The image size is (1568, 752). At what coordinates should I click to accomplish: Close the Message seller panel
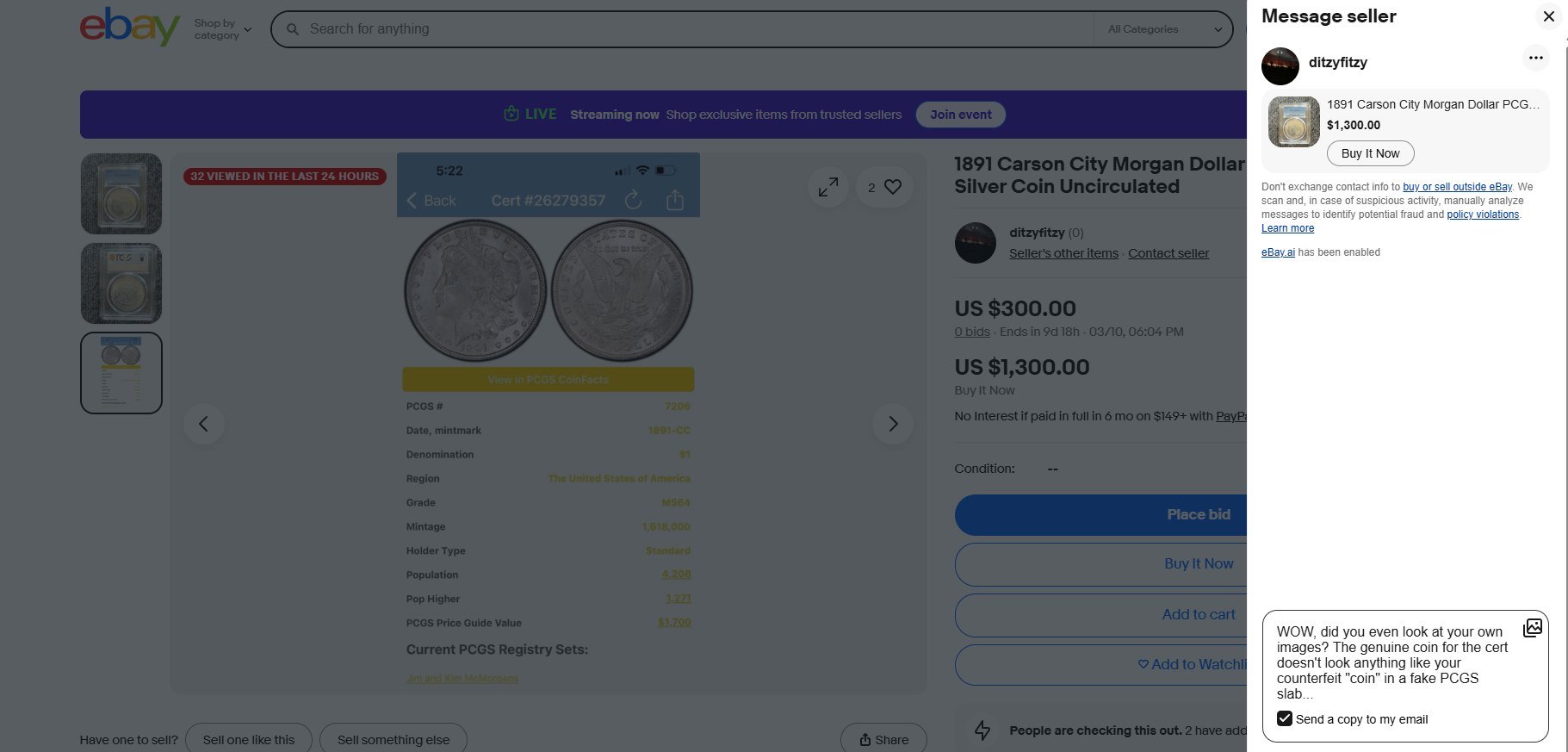pyautogui.click(x=1548, y=16)
